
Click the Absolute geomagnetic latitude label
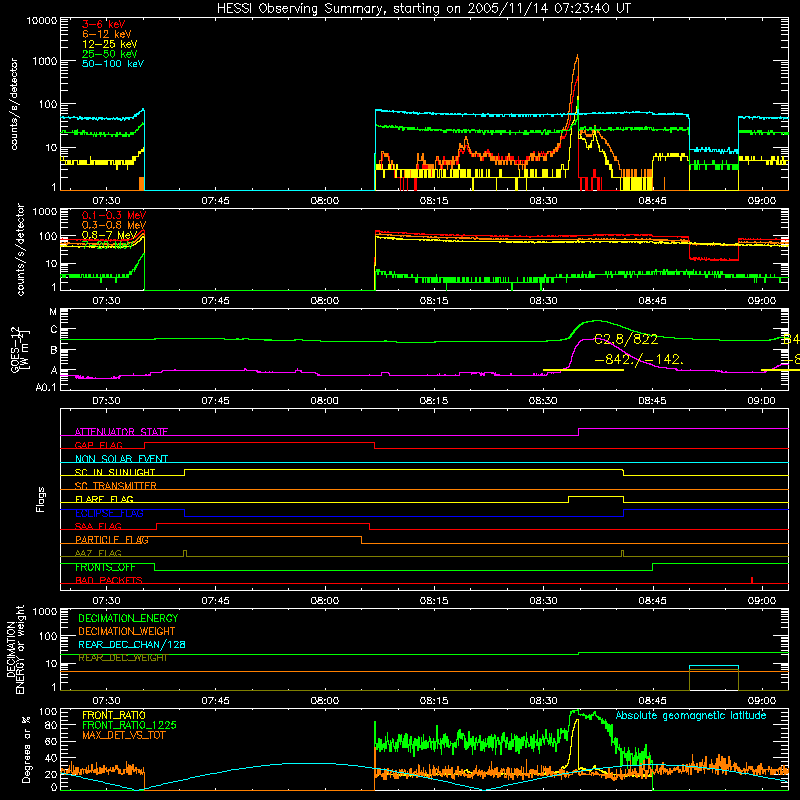pos(691,715)
